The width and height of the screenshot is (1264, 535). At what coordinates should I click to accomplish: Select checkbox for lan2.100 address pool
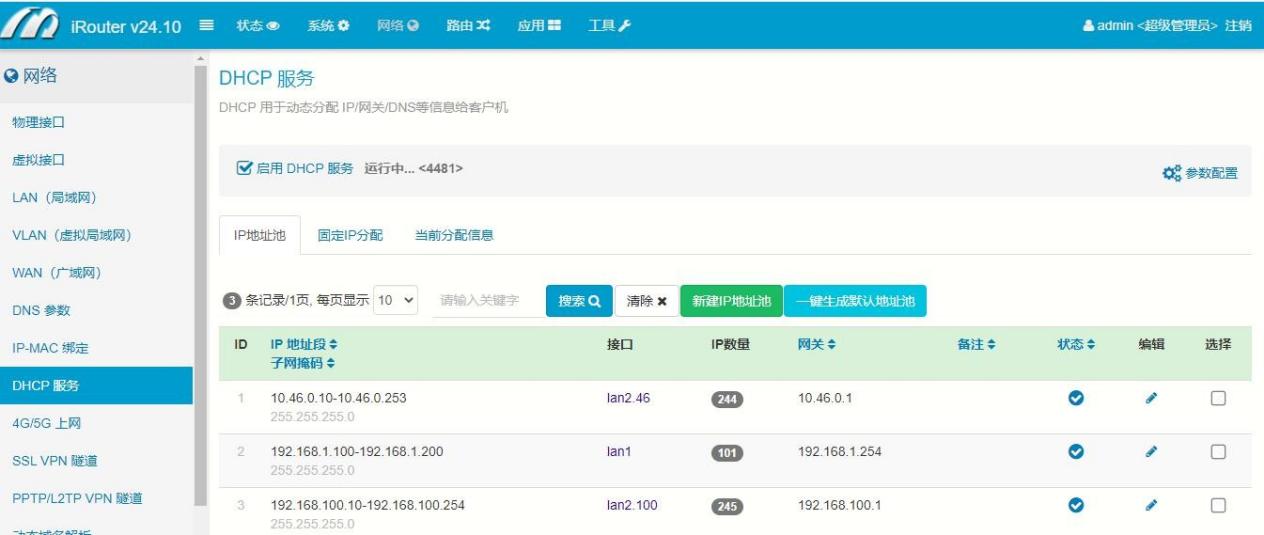point(1218,506)
